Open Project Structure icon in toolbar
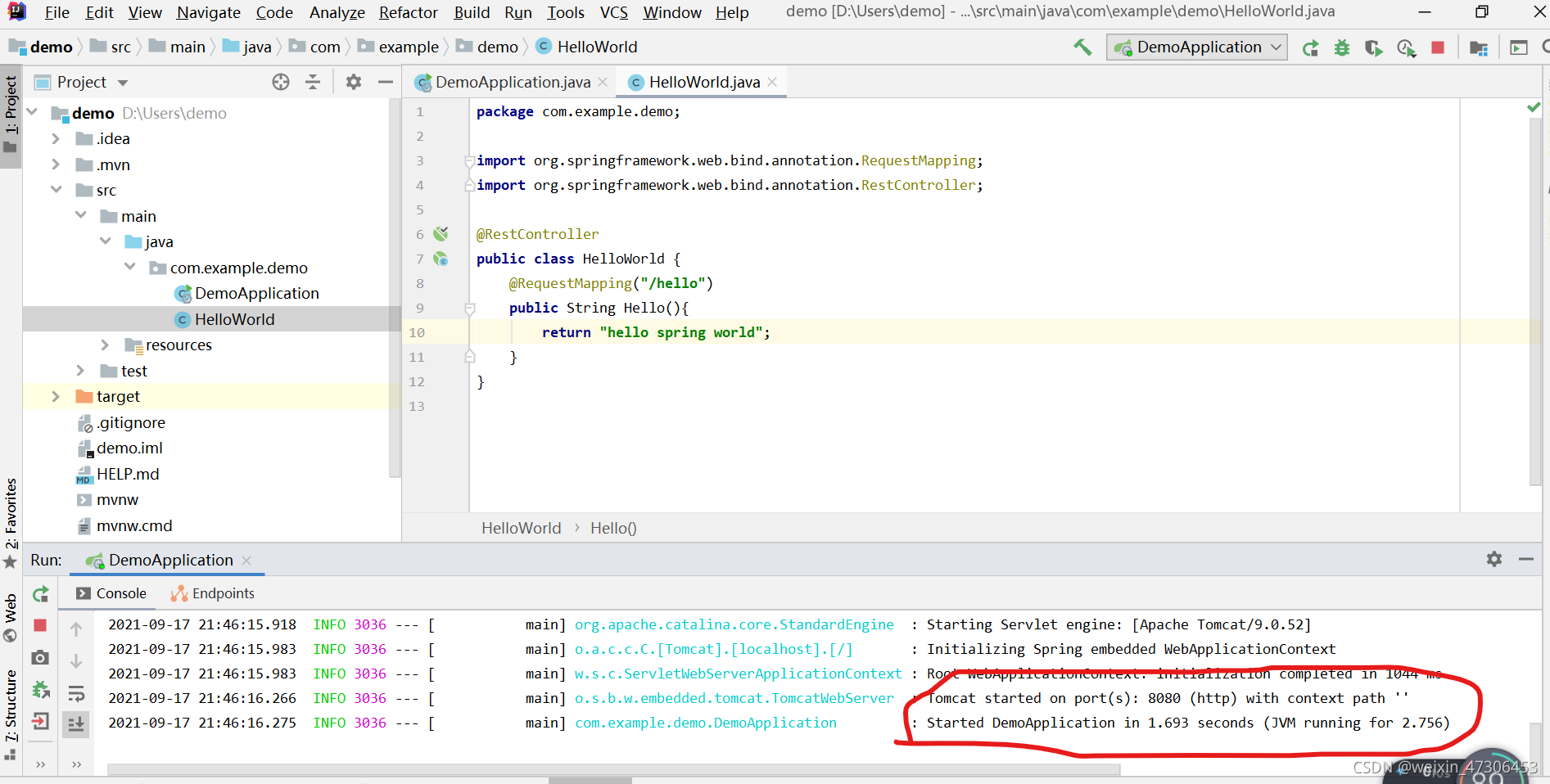The image size is (1550, 784). click(1479, 47)
